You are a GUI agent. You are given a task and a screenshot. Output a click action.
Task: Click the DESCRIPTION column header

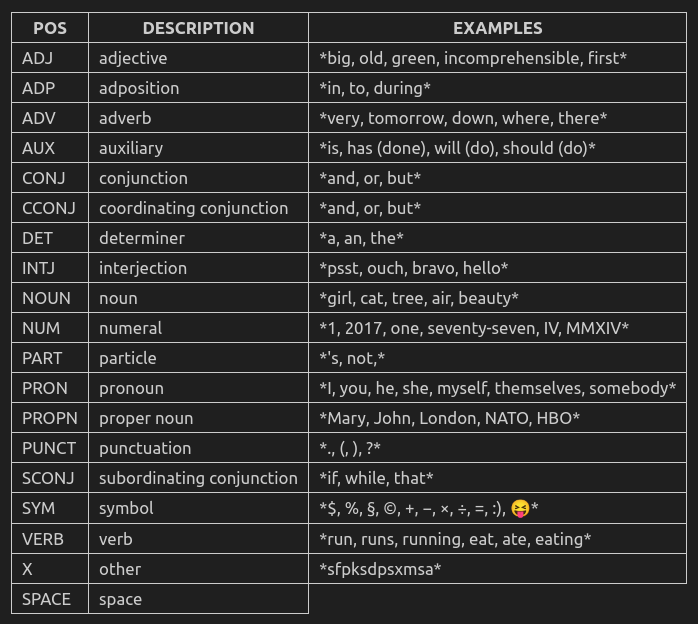pos(198,28)
